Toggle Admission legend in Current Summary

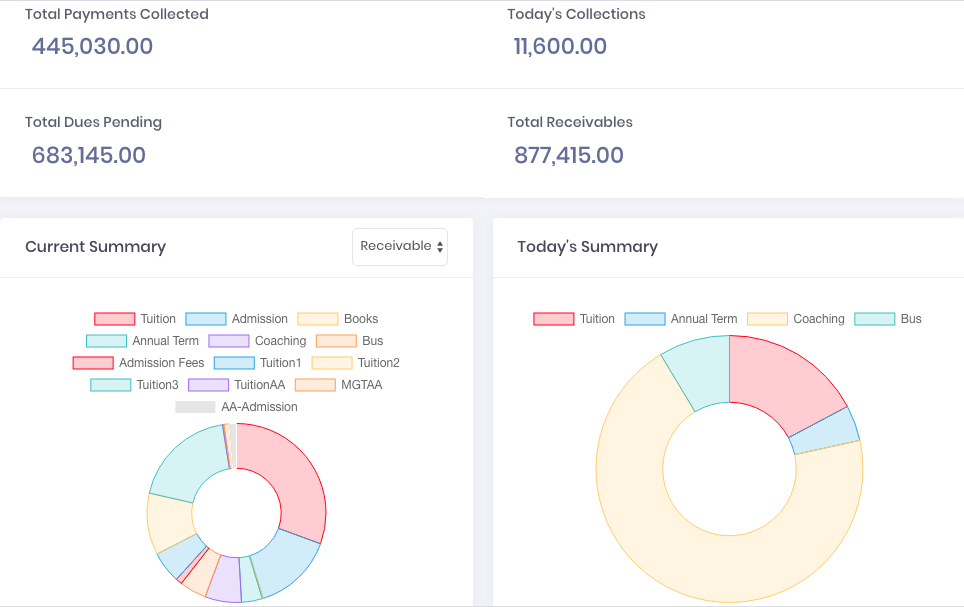pyautogui.click(x=237, y=319)
